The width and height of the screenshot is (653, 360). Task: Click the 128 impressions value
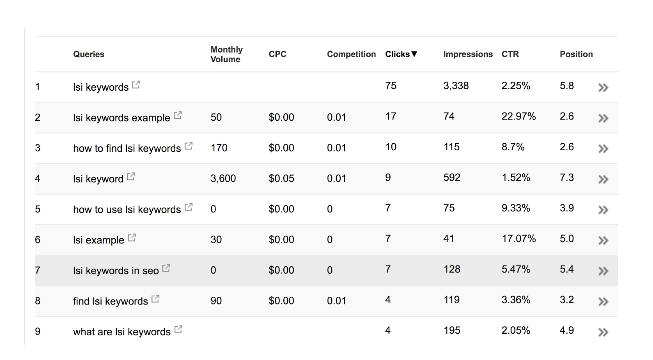click(452, 269)
